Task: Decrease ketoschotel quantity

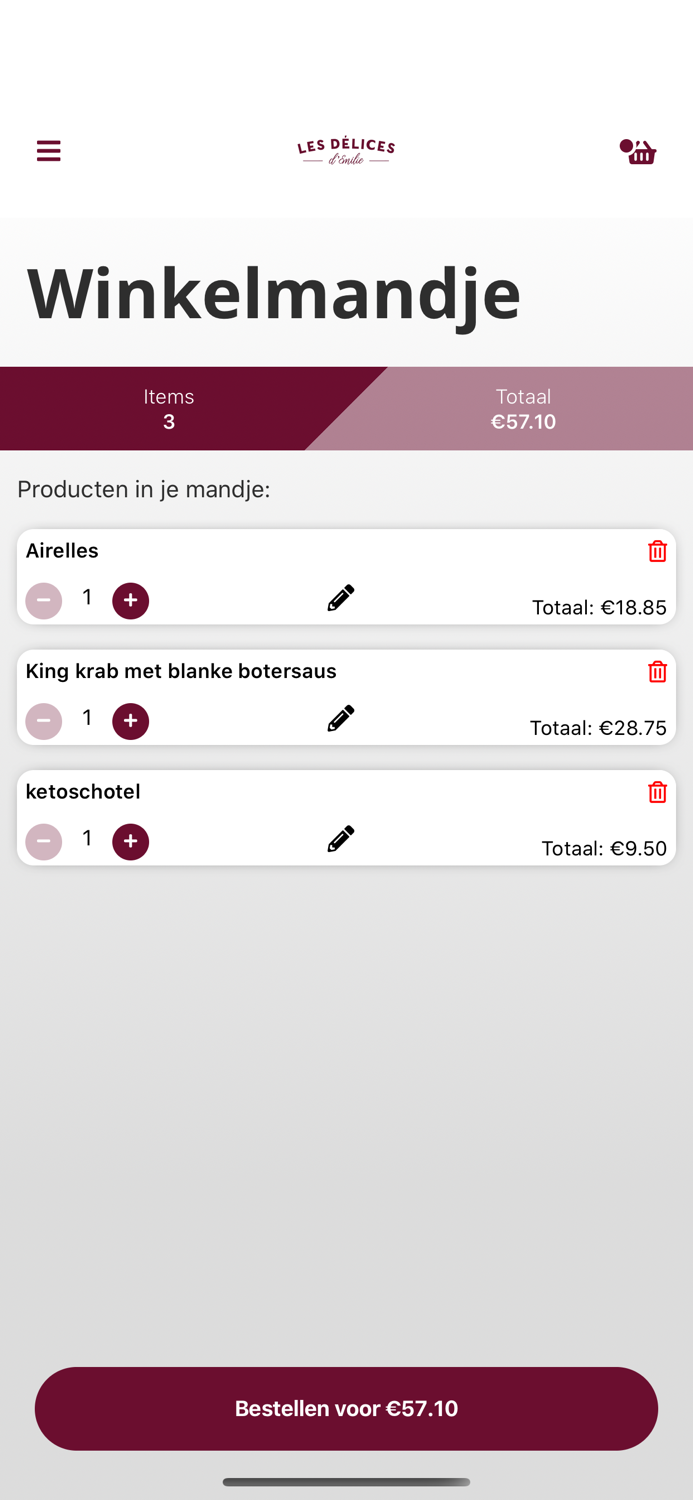Action: (44, 842)
